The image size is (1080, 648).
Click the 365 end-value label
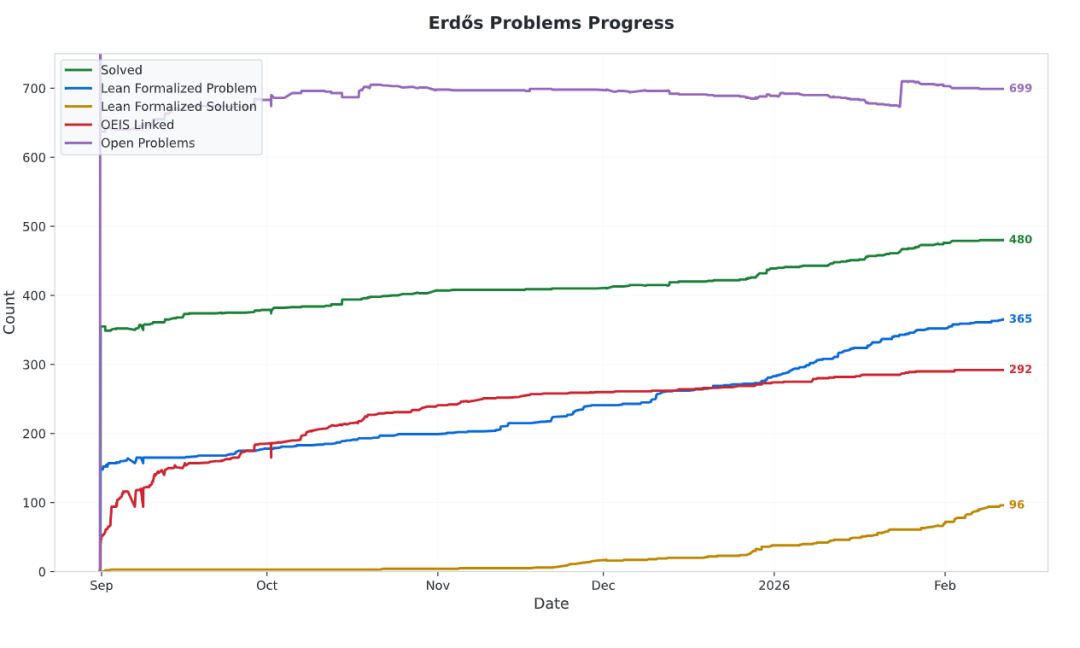pyautogui.click(x=1020, y=319)
